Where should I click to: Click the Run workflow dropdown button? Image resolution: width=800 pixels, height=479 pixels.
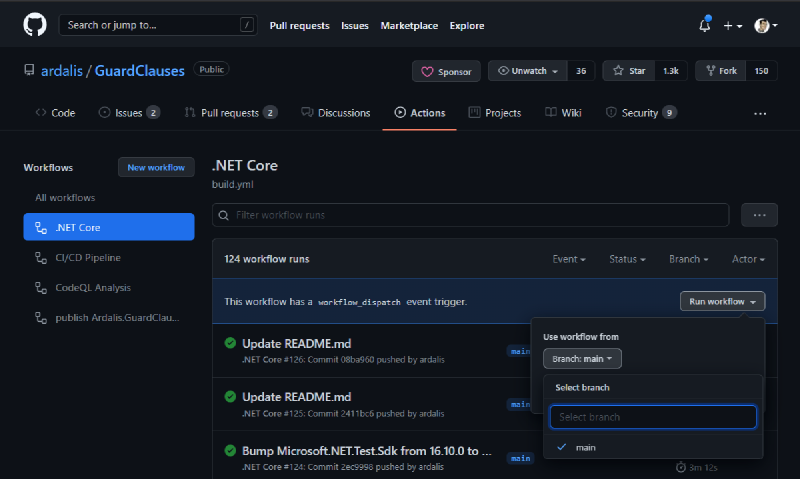722,301
